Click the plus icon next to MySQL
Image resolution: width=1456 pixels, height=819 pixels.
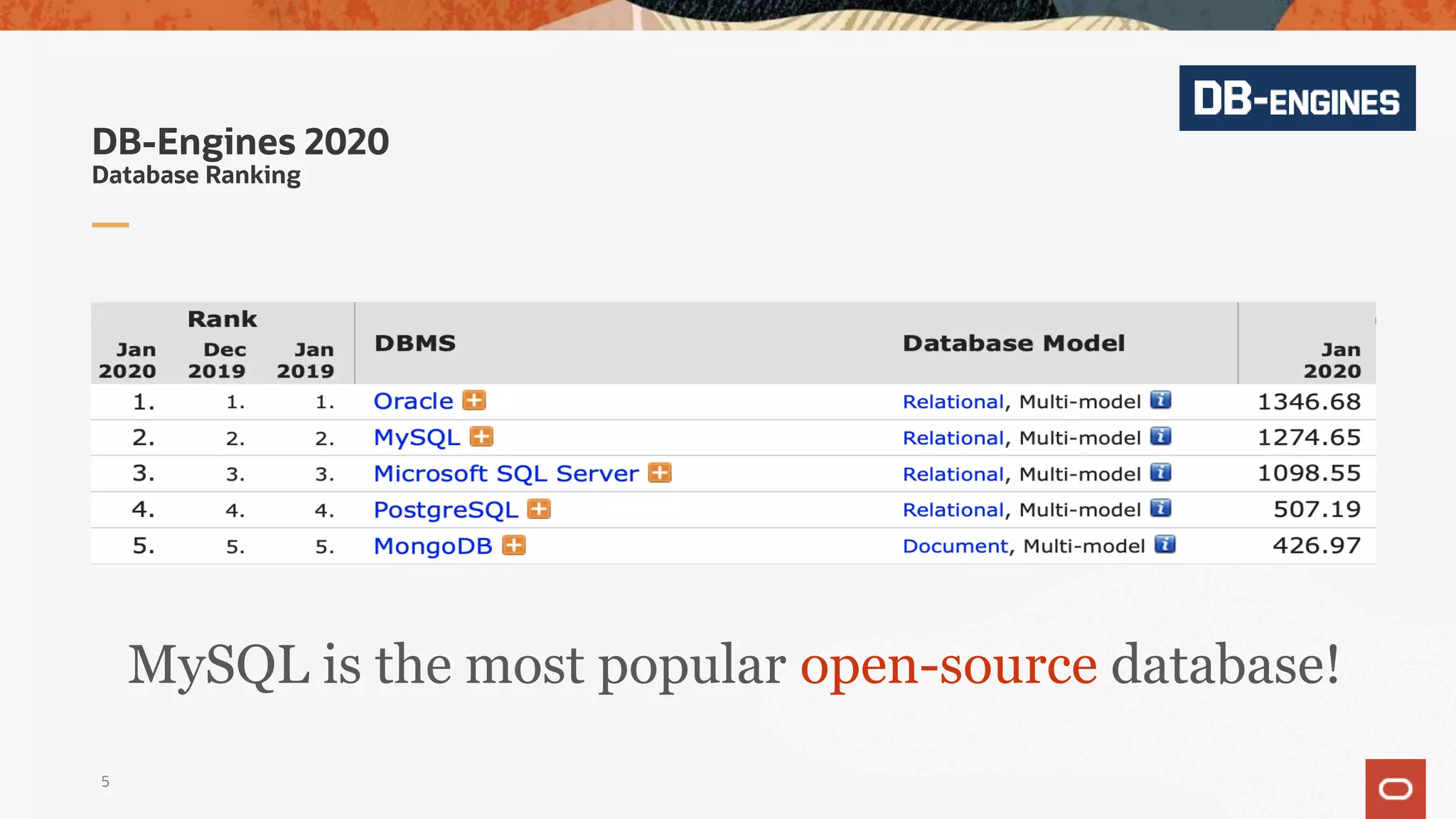pyautogui.click(x=481, y=437)
